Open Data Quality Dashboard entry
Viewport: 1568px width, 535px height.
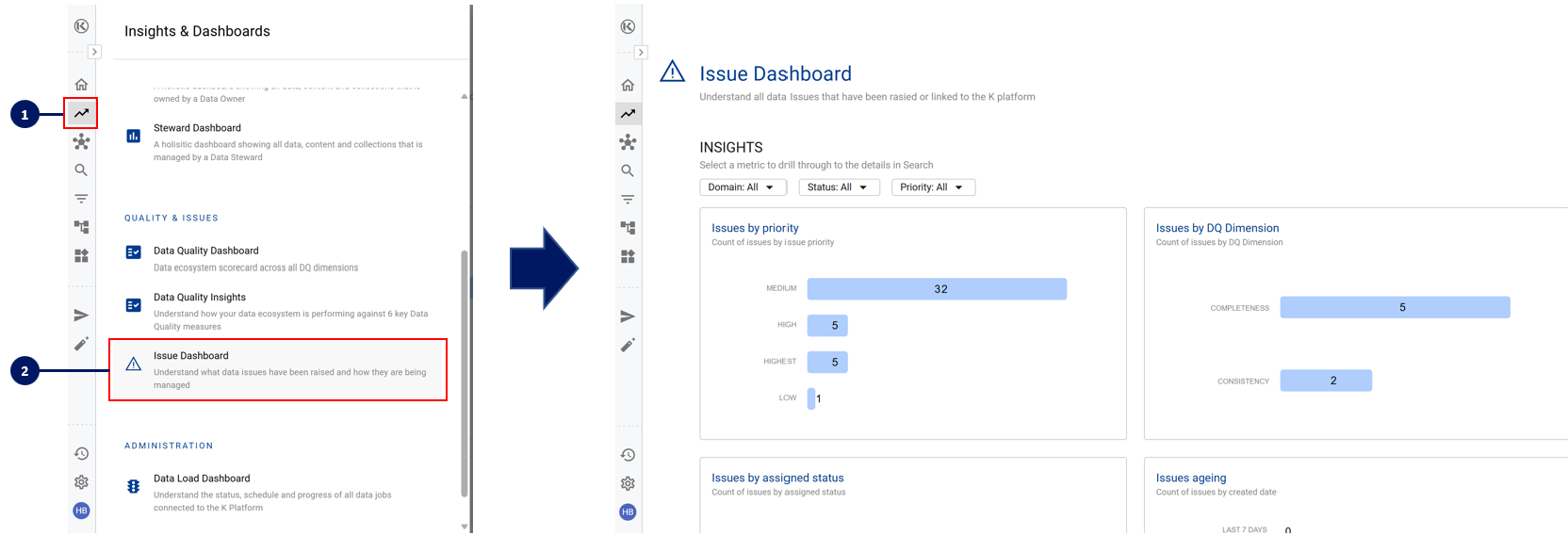click(x=205, y=251)
